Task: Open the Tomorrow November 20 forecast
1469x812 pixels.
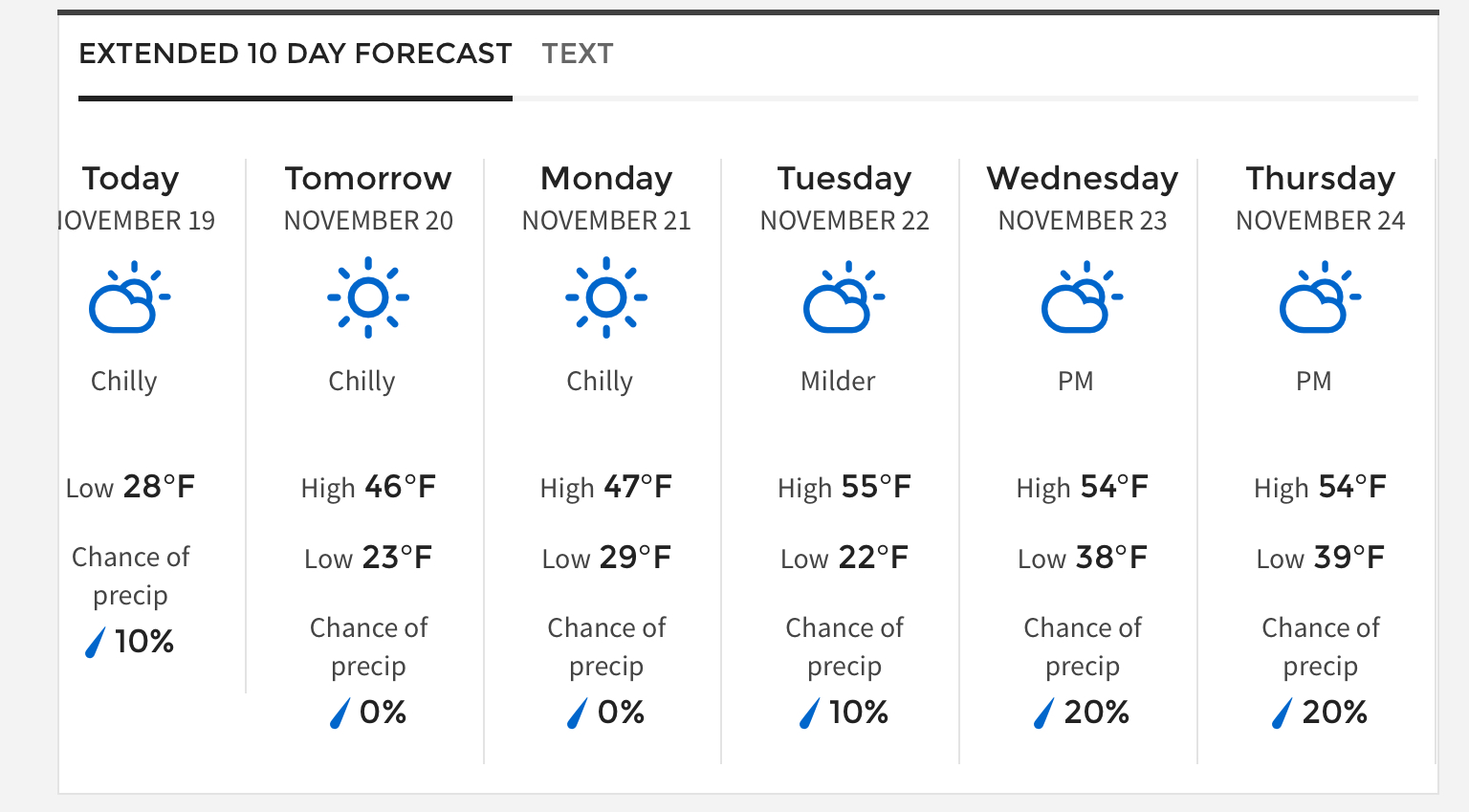Action: point(368,198)
